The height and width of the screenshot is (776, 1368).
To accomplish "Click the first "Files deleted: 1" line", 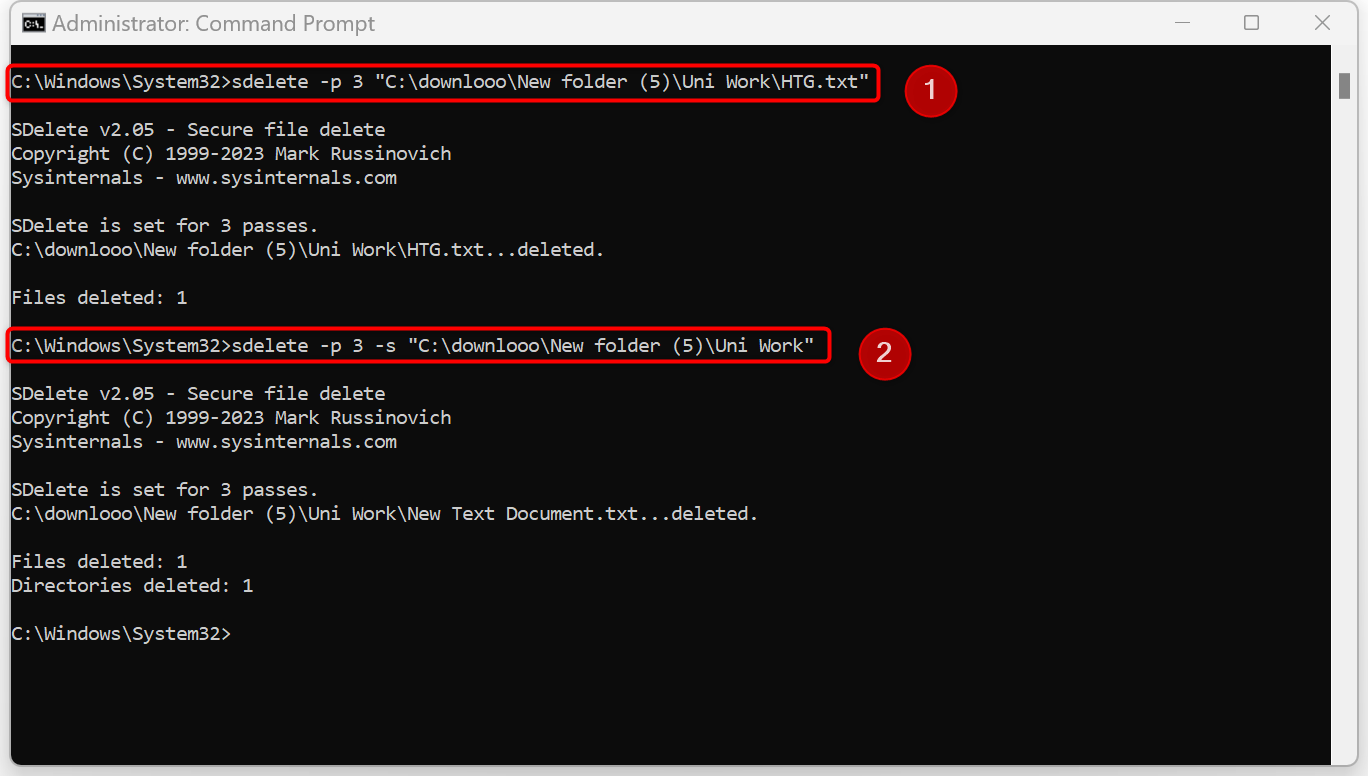I will click(99, 298).
